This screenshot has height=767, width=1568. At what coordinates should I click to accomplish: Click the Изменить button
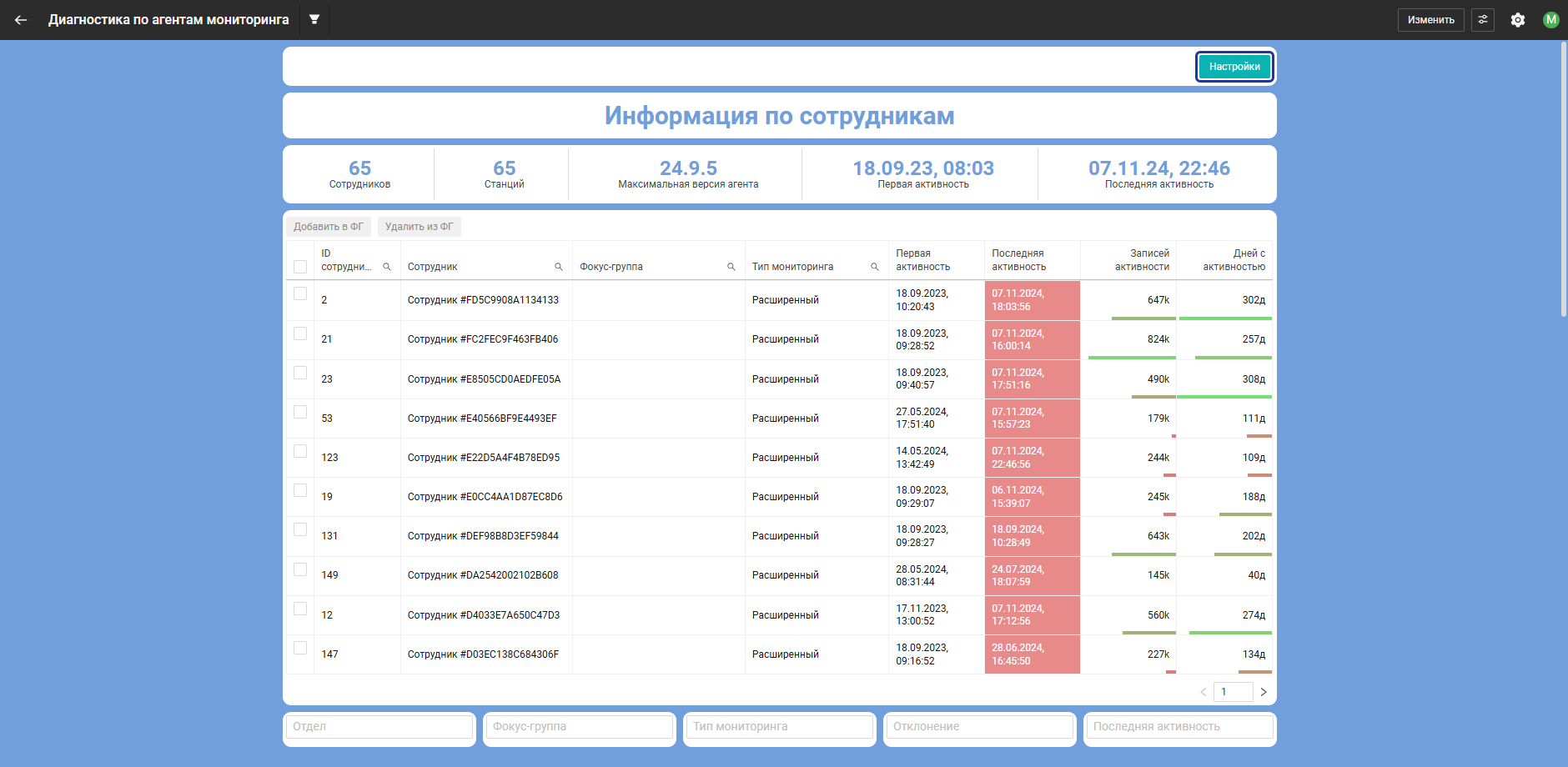pyautogui.click(x=1431, y=20)
